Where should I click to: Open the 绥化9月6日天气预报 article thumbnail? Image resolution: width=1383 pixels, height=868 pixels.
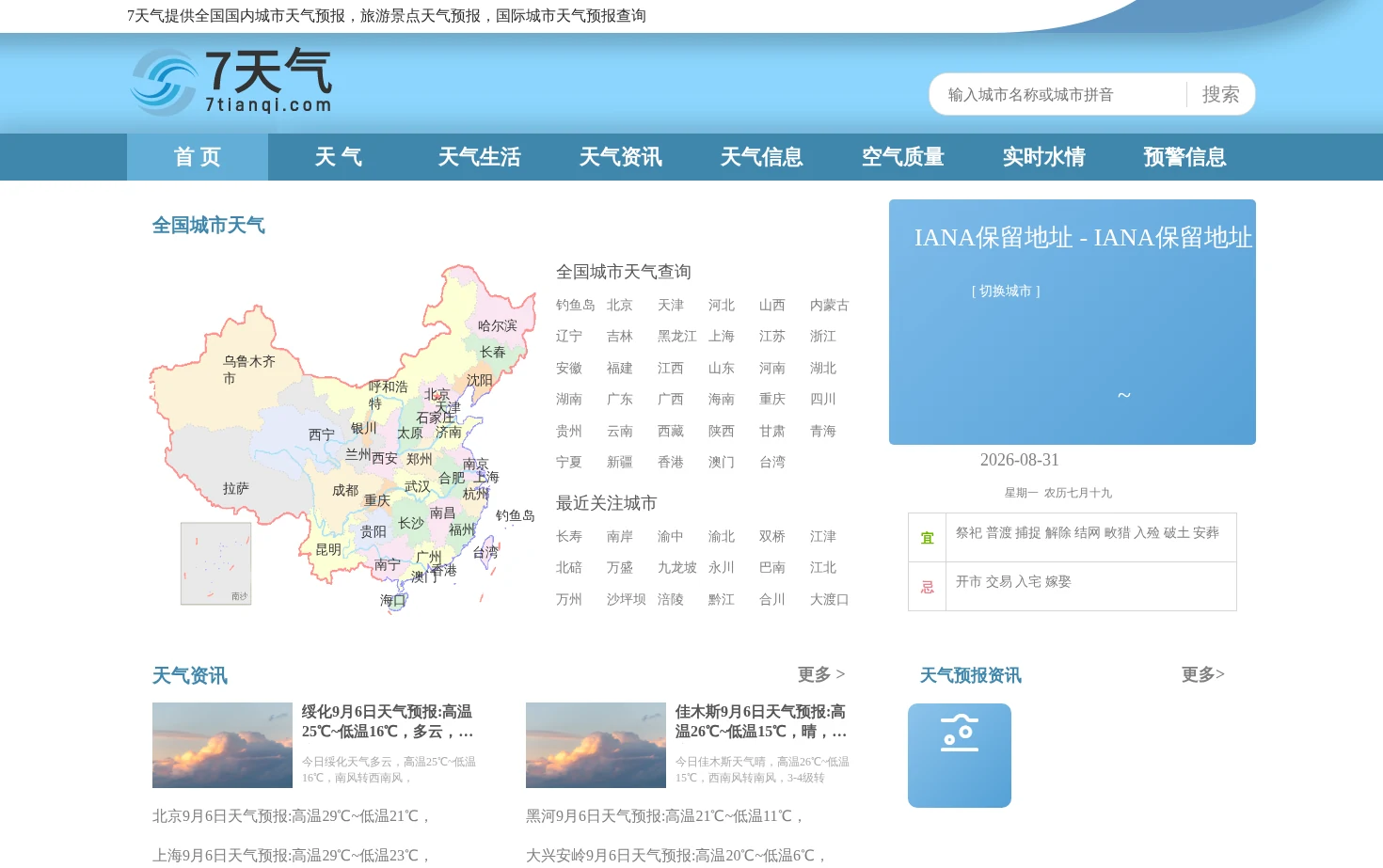click(x=222, y=745)
